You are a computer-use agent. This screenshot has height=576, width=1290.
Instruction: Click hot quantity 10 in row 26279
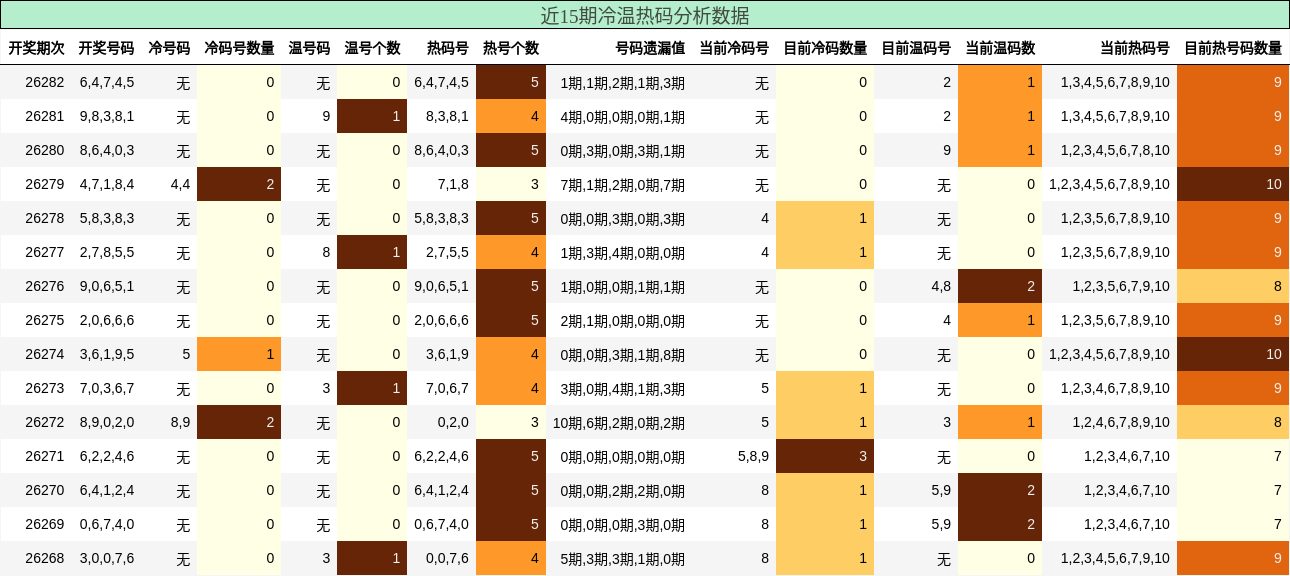tap(1233, 184)
